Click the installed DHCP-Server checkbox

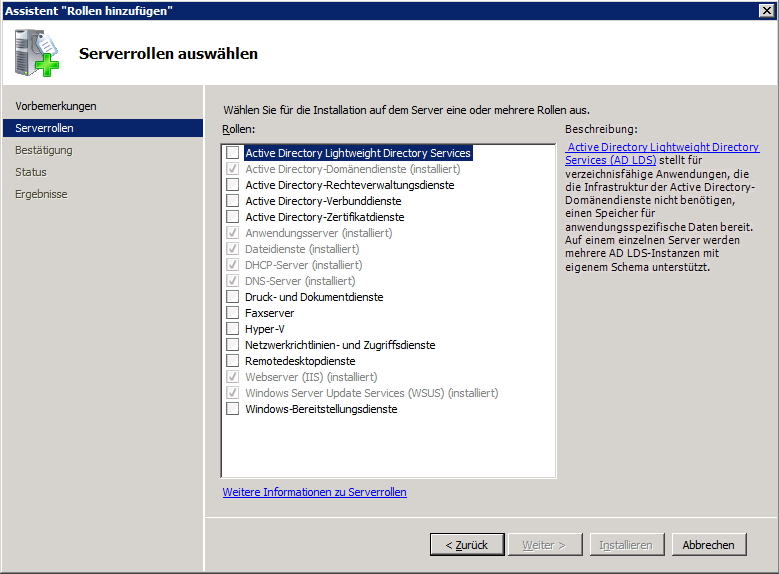tap(233, 265)
